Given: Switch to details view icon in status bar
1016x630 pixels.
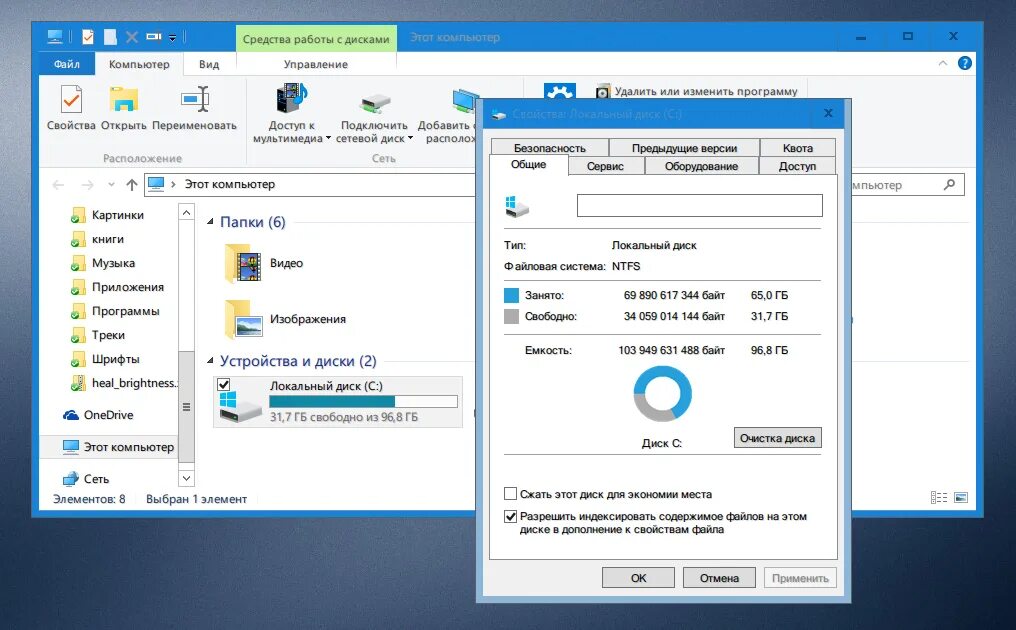Looking at the screenshot, I should point(939,498).
